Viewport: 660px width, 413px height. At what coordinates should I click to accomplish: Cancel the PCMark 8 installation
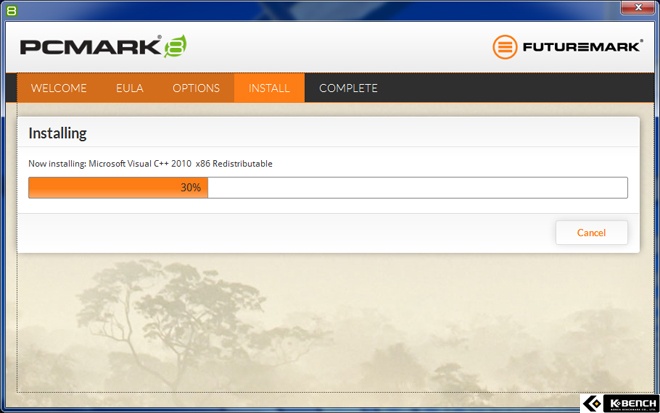[591, 232]
